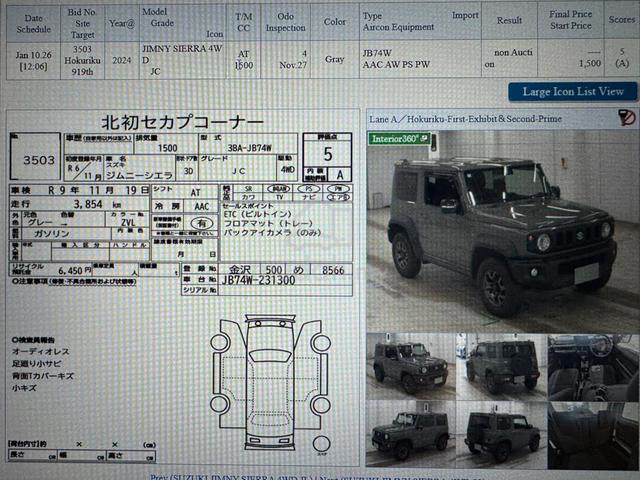Click the crossed-out icon in Lane A header
640x480 pixels.
tap(627, 118)
